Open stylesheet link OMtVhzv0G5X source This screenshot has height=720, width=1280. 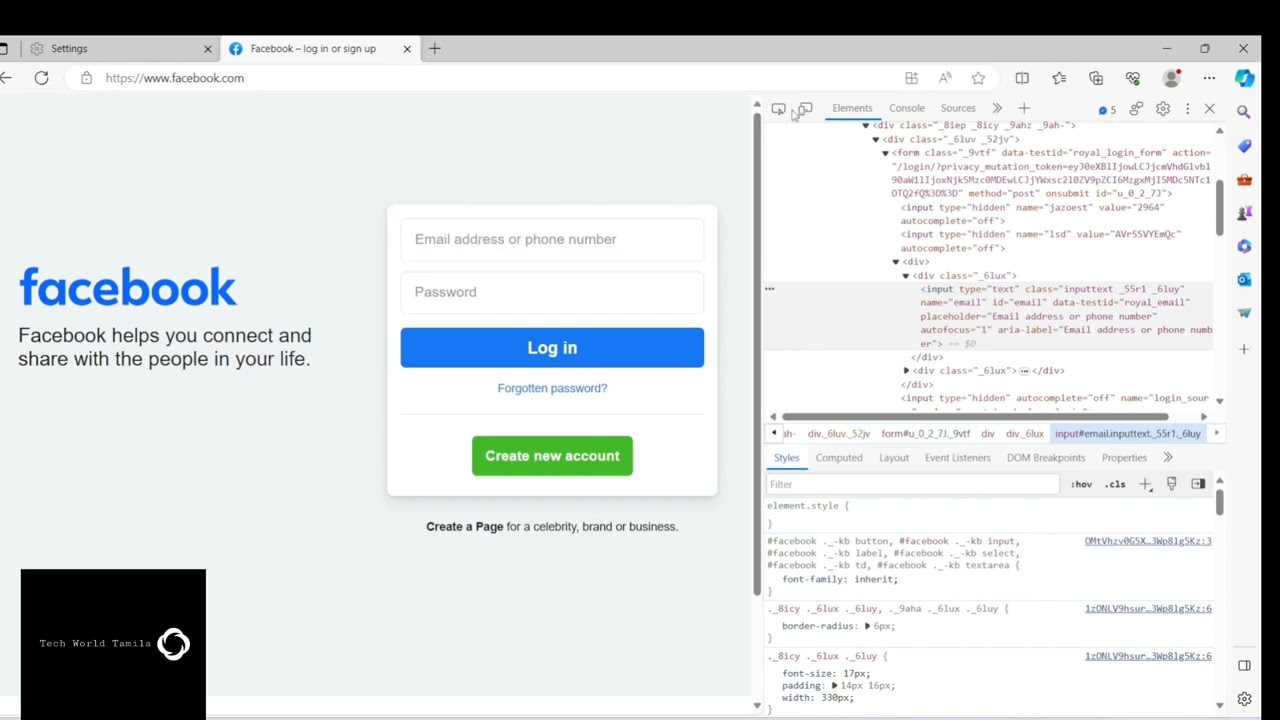1148,541
